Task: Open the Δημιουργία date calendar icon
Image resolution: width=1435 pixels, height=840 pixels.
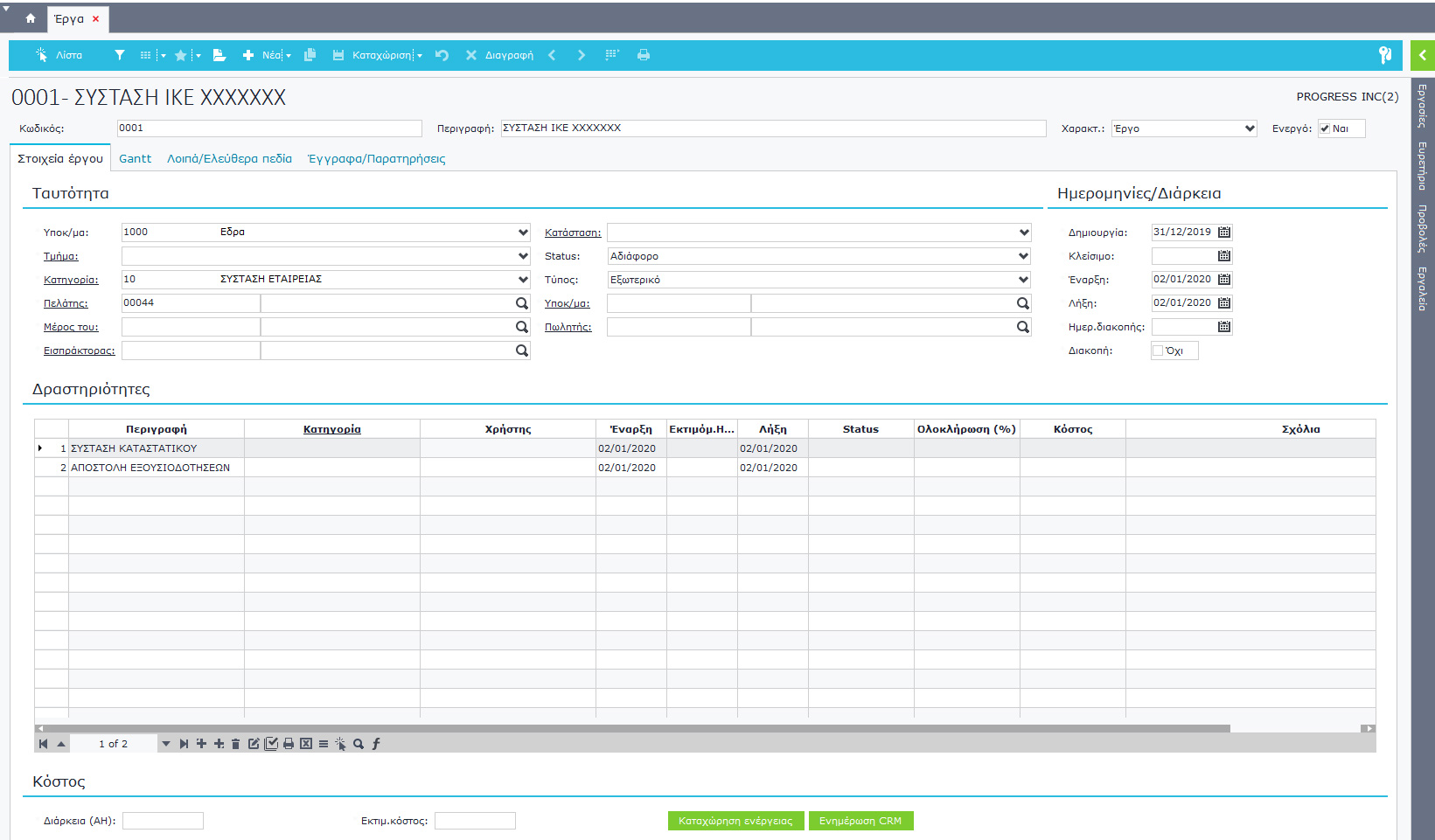Action: point(1224,233)
